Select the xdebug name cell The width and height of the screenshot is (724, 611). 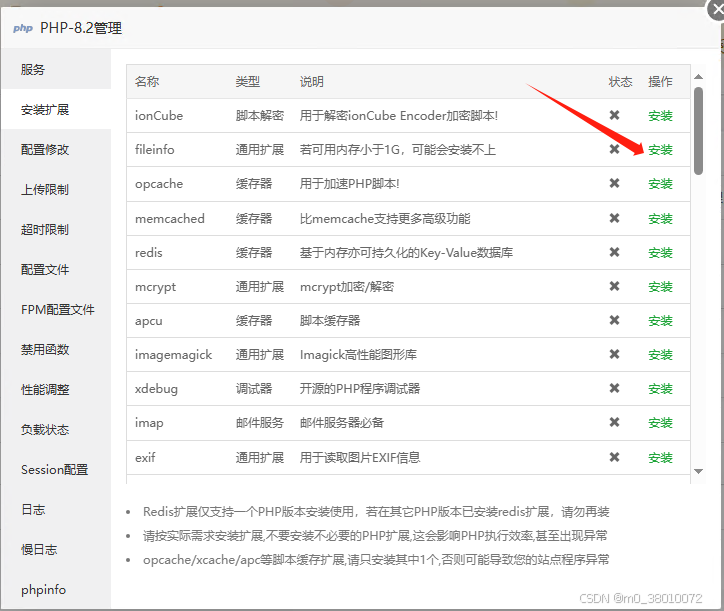tap(156, 389)
